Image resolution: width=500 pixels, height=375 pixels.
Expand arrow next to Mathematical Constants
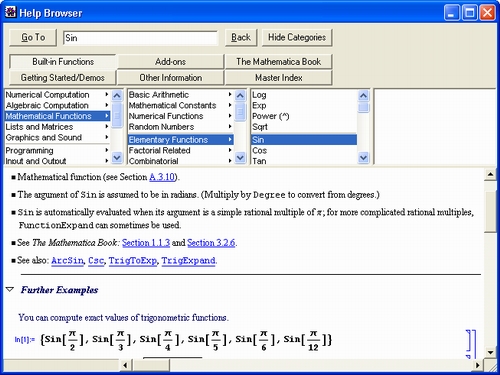pyautogui.click(x=230, y=105)
